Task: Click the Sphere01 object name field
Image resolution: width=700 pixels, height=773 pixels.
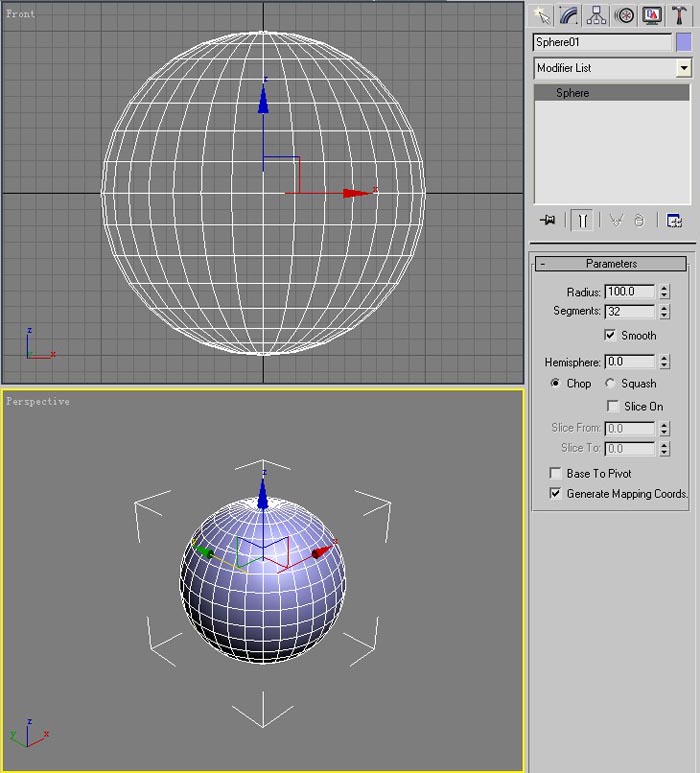Action: click(x=602, y=42)
